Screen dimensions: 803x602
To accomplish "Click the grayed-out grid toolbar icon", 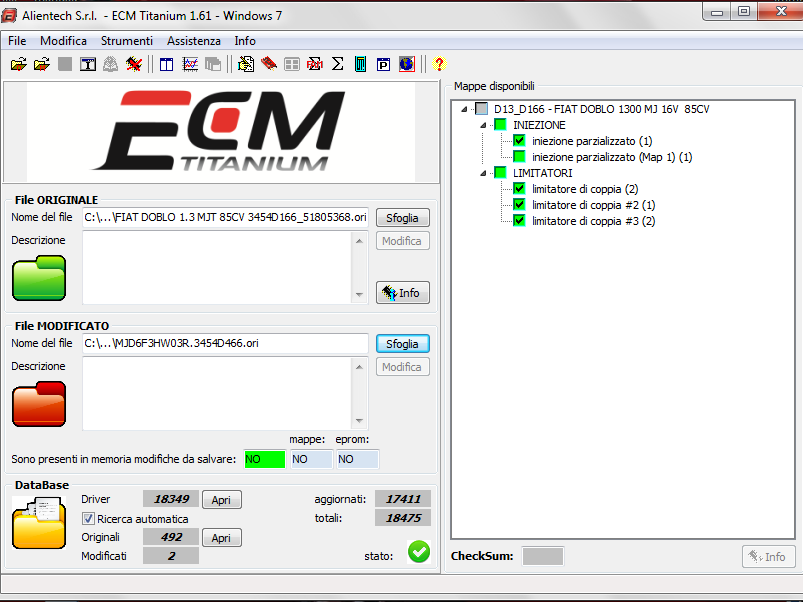I will tap(292, 64).
